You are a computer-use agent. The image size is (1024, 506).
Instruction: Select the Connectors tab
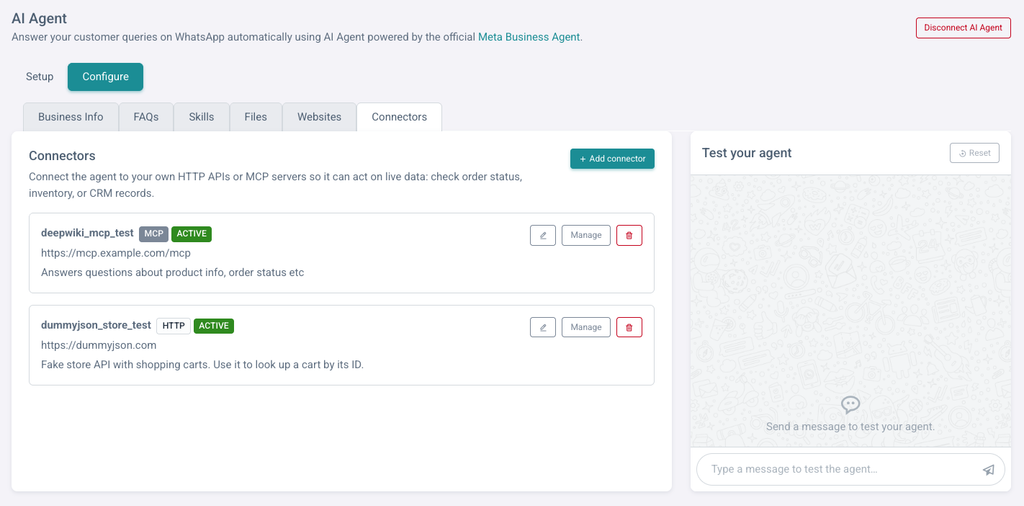(x=399, y=117)
